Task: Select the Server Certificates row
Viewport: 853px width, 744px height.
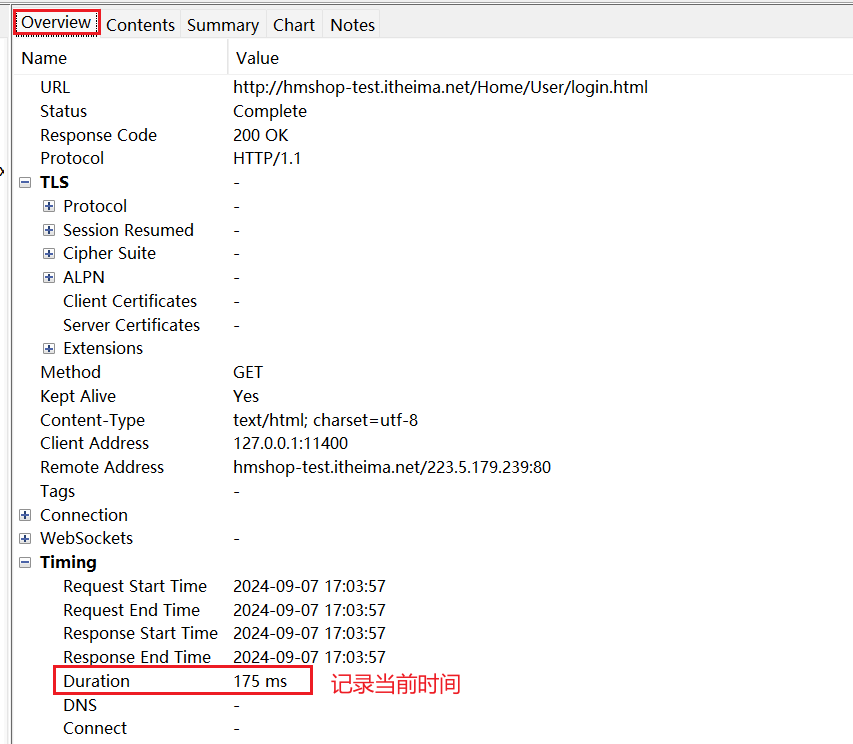Action: (x=132, y=325)
